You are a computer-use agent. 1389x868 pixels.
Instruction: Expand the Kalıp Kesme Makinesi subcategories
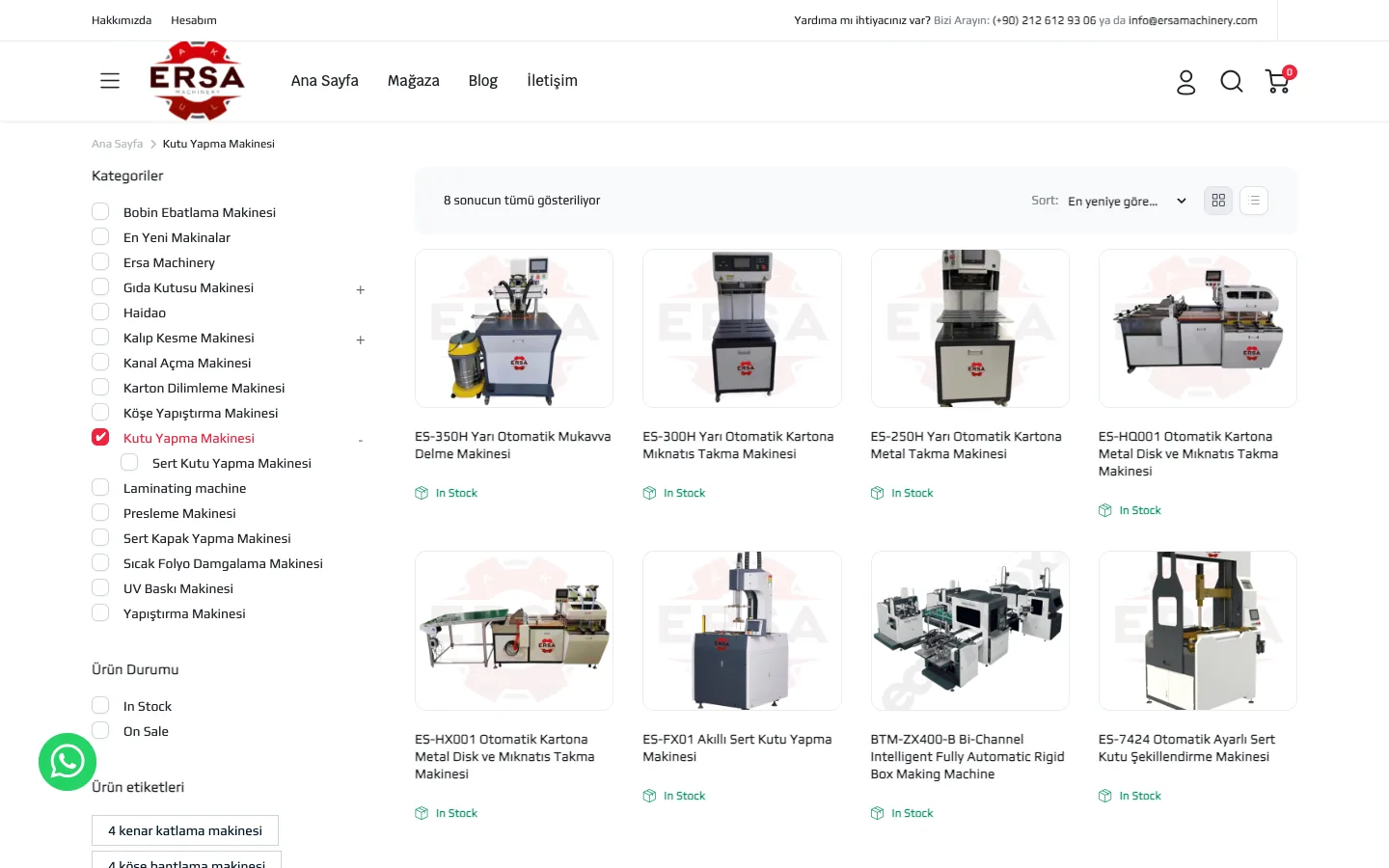[361, 339]
